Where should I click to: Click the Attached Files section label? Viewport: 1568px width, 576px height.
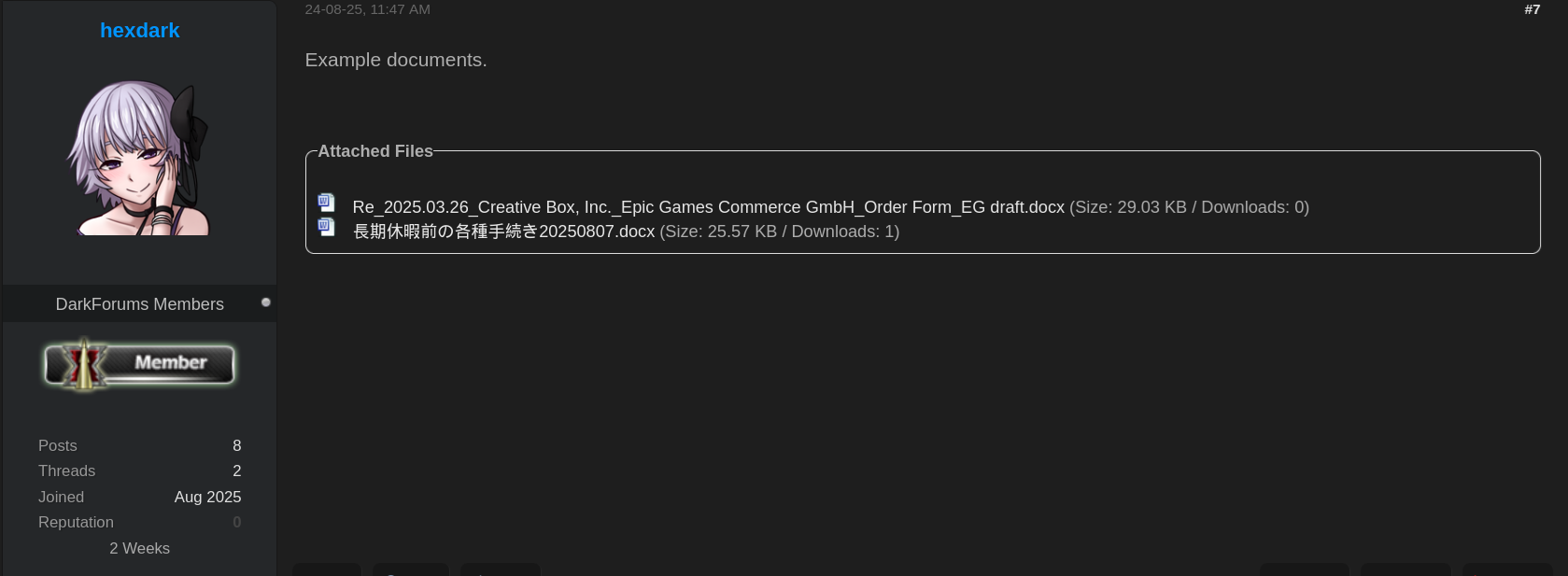coord(375,151)
